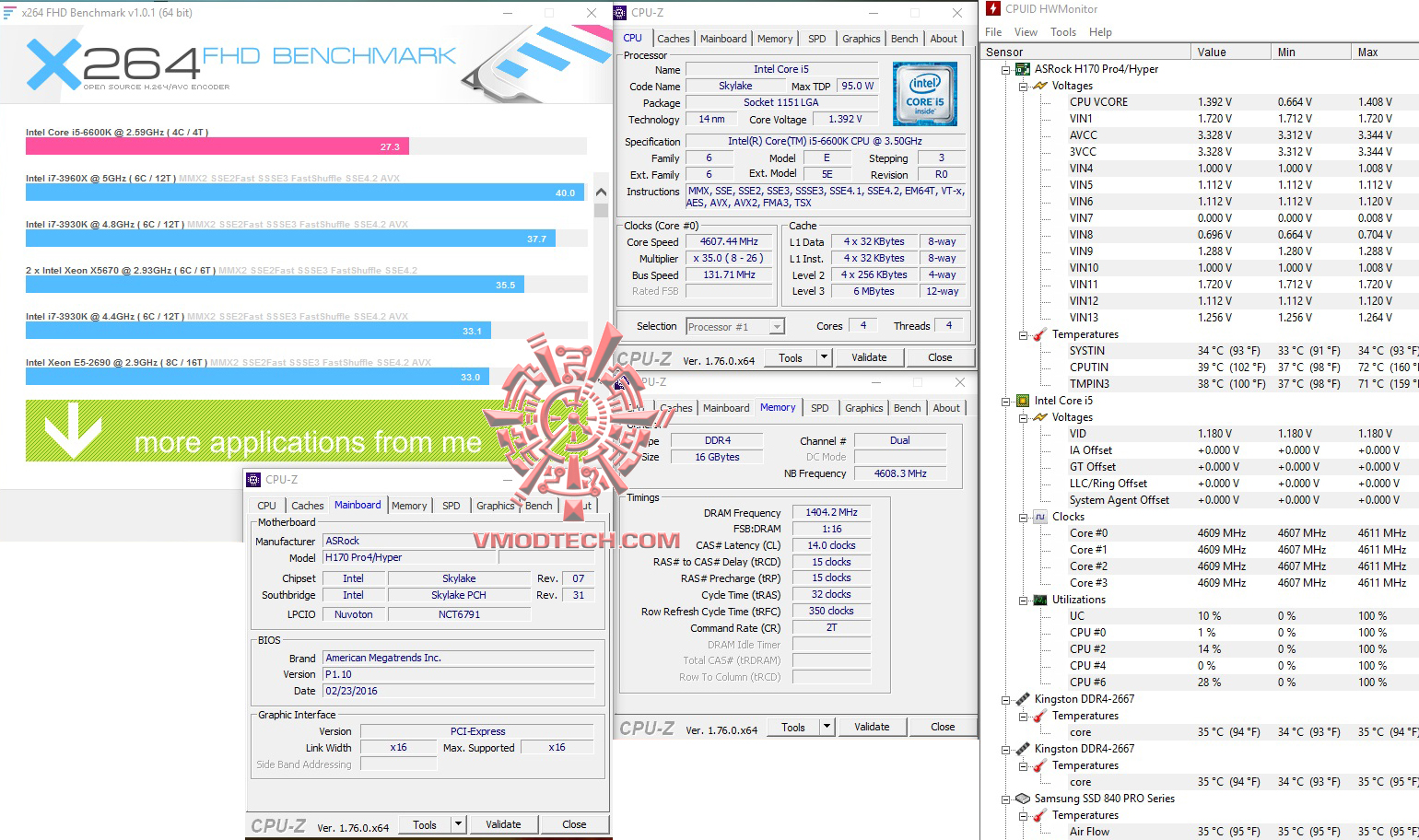The width and height of the screenshot is (1419, 840).
Task: Collapse the Clocks node in HWMonitor
Action: pos(1023,517)
